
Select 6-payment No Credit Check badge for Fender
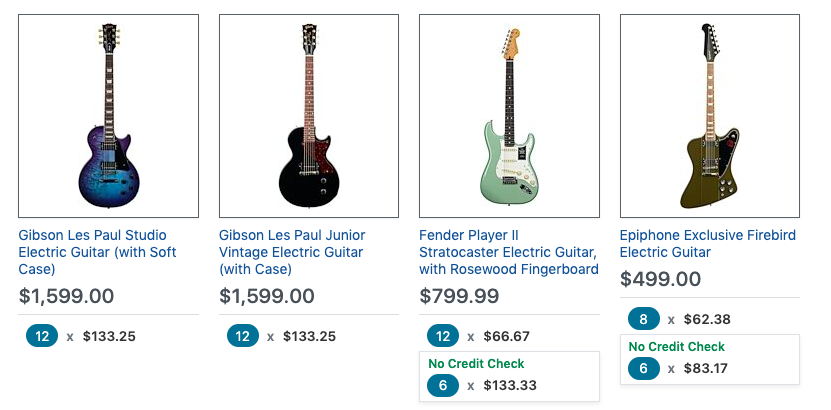[442, 385]
